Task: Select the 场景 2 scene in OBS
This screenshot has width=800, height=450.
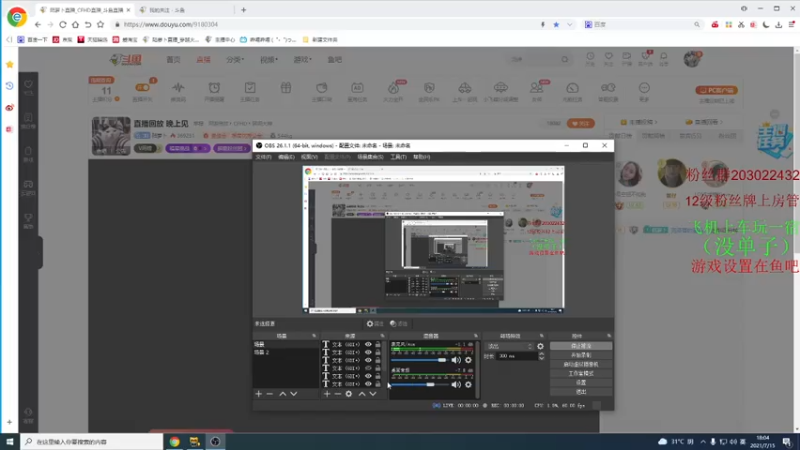Action: pyautogui.click(x=286, y=353)
